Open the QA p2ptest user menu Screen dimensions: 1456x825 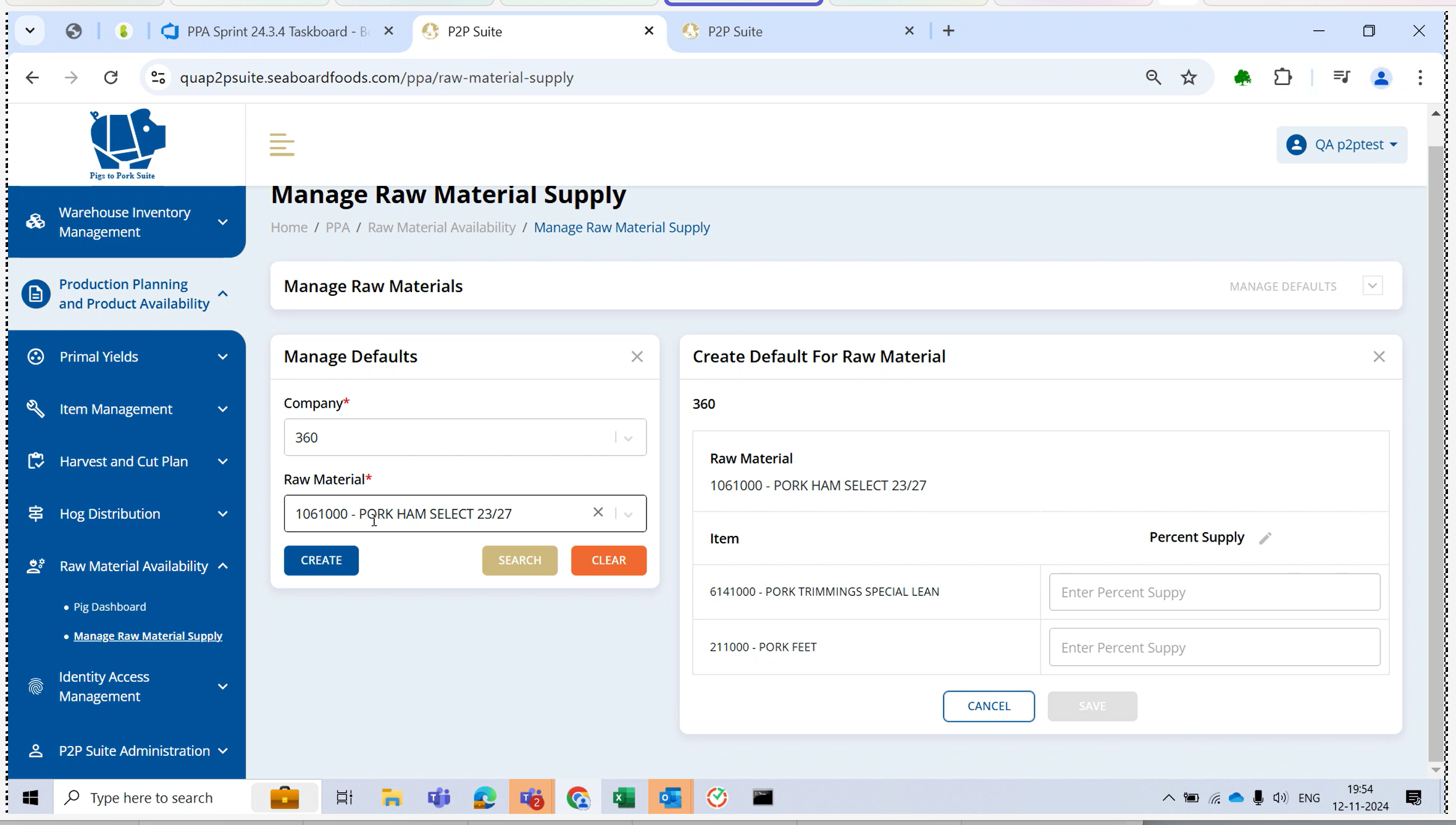tap(1341, 145)
